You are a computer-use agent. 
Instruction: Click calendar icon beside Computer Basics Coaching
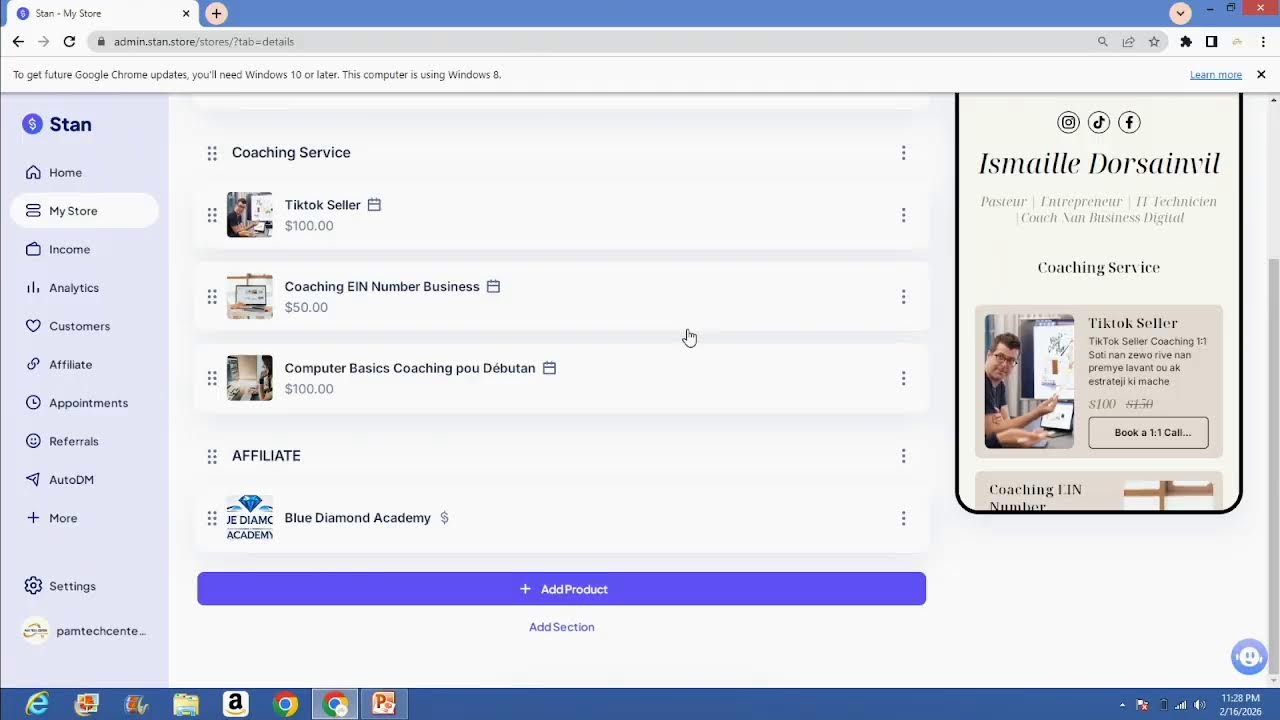(549, 368)
